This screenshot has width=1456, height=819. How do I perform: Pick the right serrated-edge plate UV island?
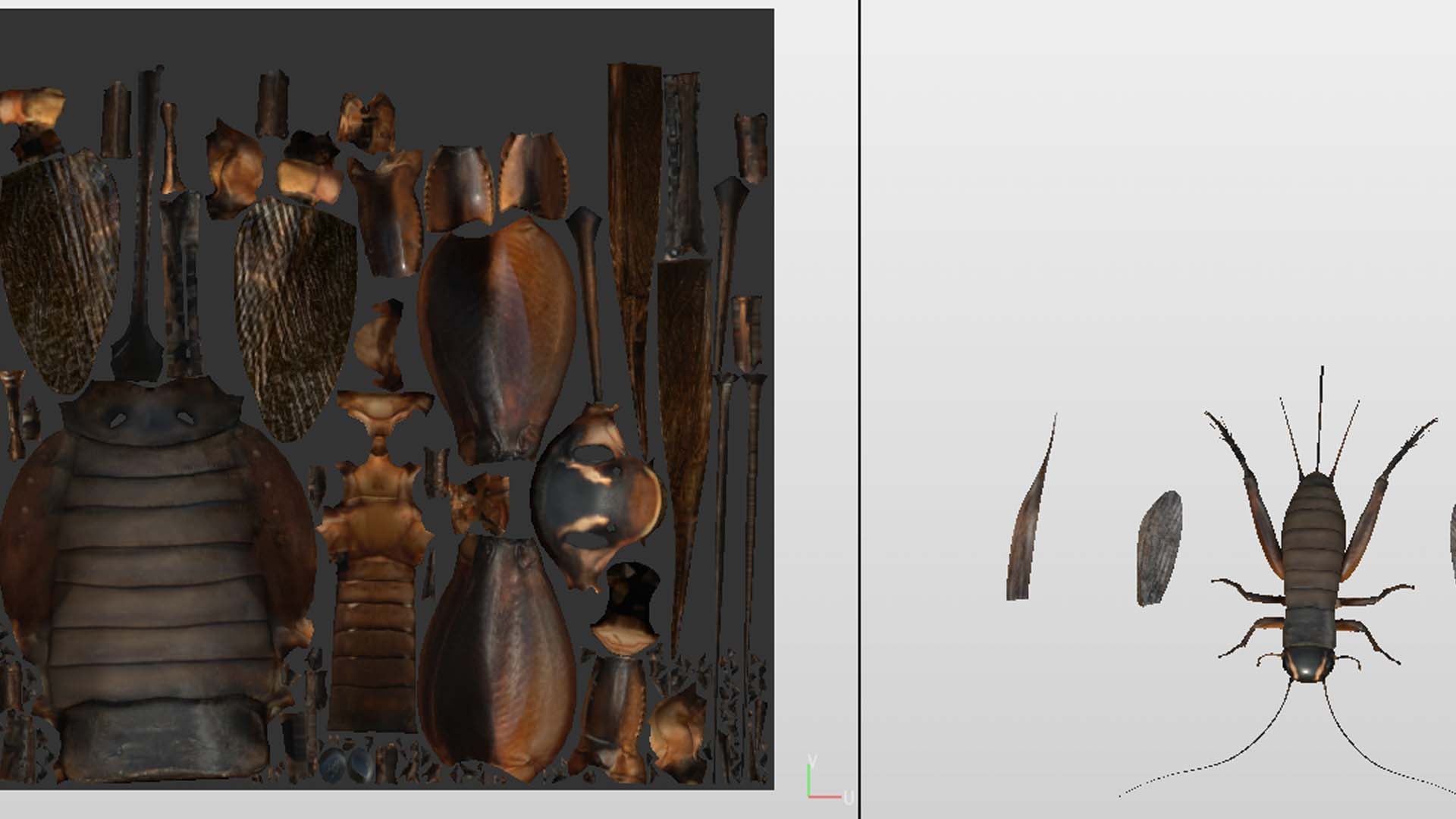point(534,175)
